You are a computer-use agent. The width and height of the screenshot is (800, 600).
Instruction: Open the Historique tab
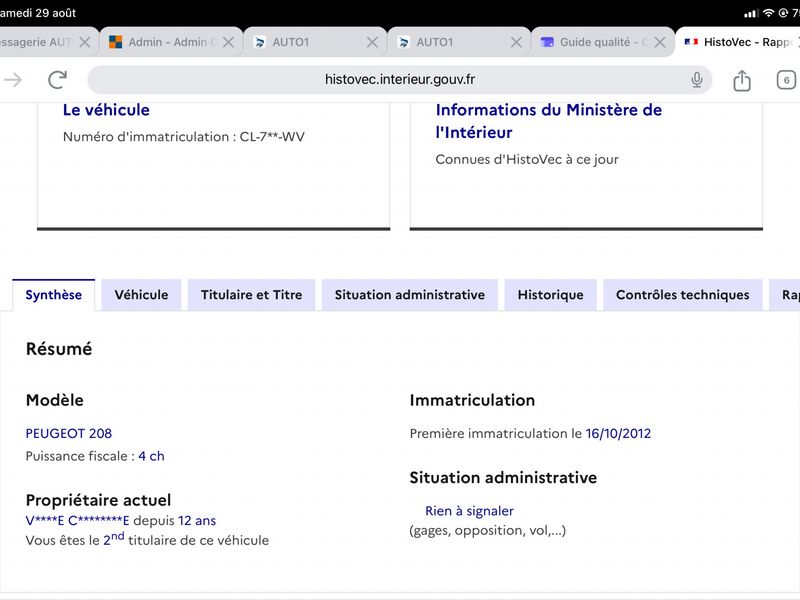[551, 295]
